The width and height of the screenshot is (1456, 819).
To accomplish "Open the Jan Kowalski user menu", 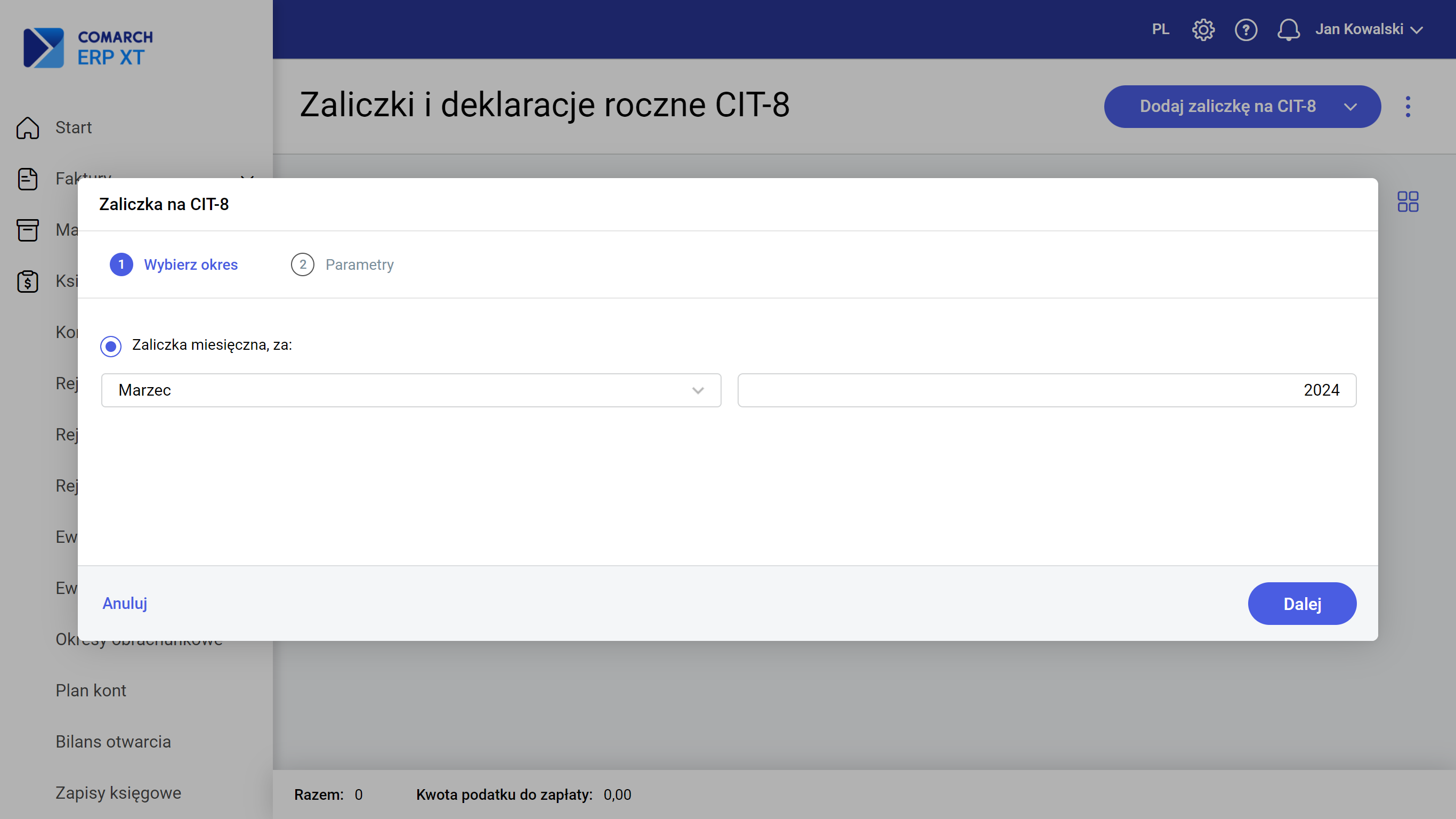I will (x=1369, y=29).
